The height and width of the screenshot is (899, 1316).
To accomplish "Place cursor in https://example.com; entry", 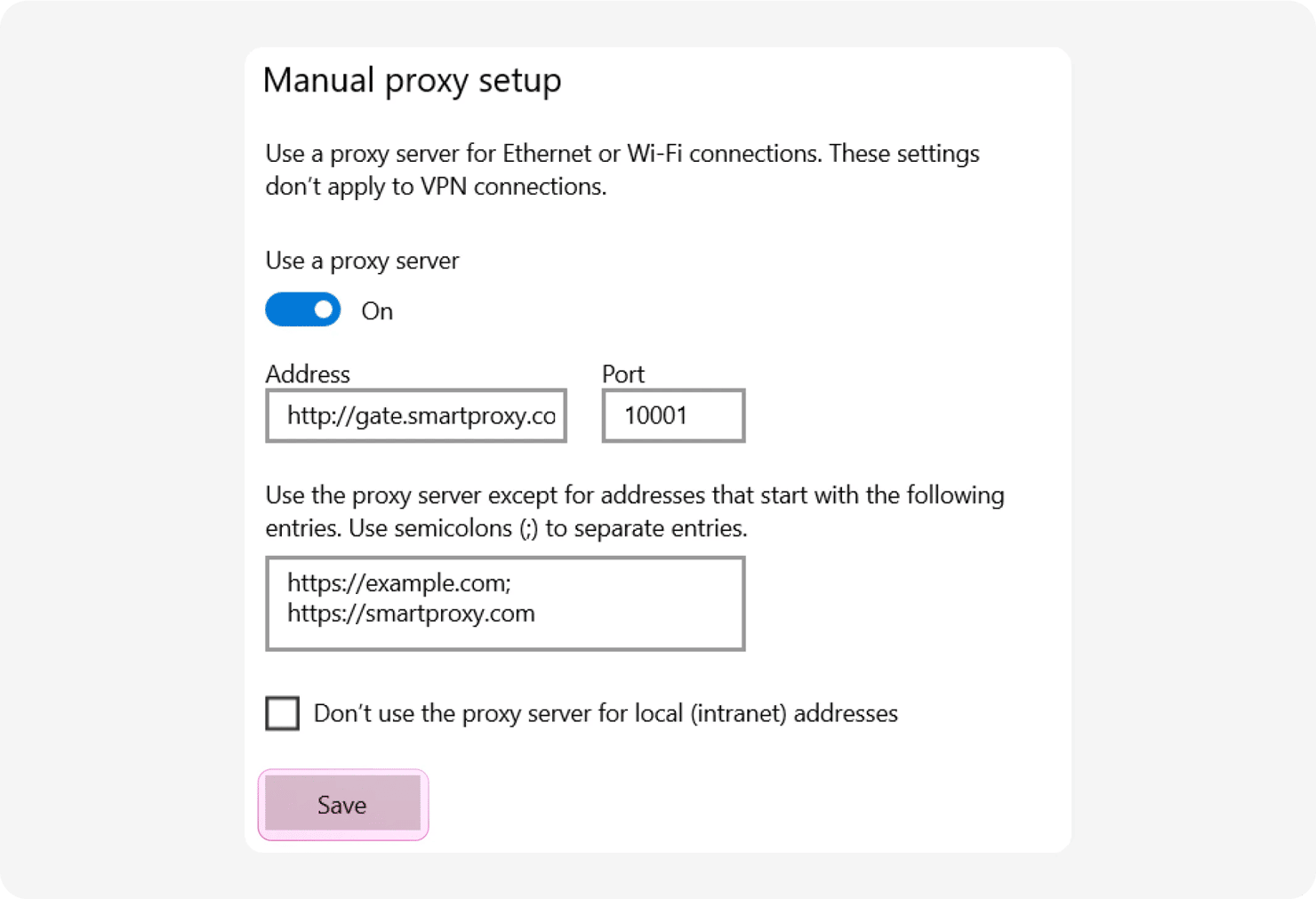I will pos(398,583).
